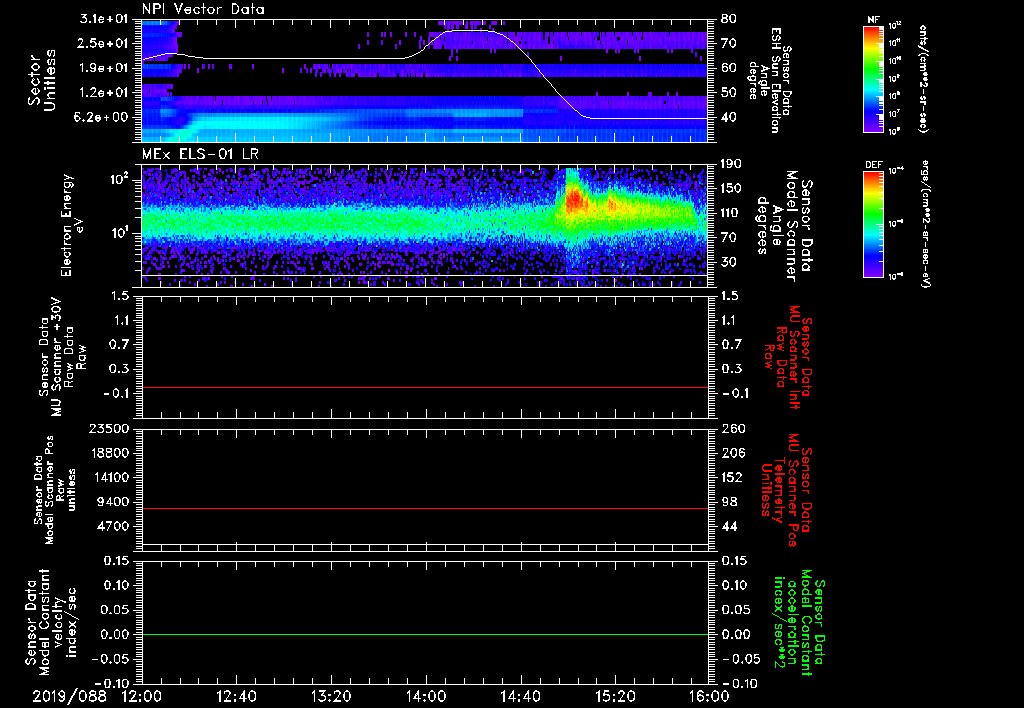
Task: Click the "14:40" time tick label
Action: point(520,697)
